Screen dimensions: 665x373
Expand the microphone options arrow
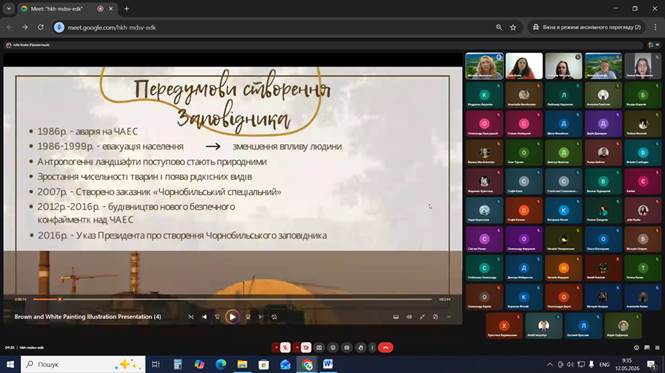click(x=276, y=348)
